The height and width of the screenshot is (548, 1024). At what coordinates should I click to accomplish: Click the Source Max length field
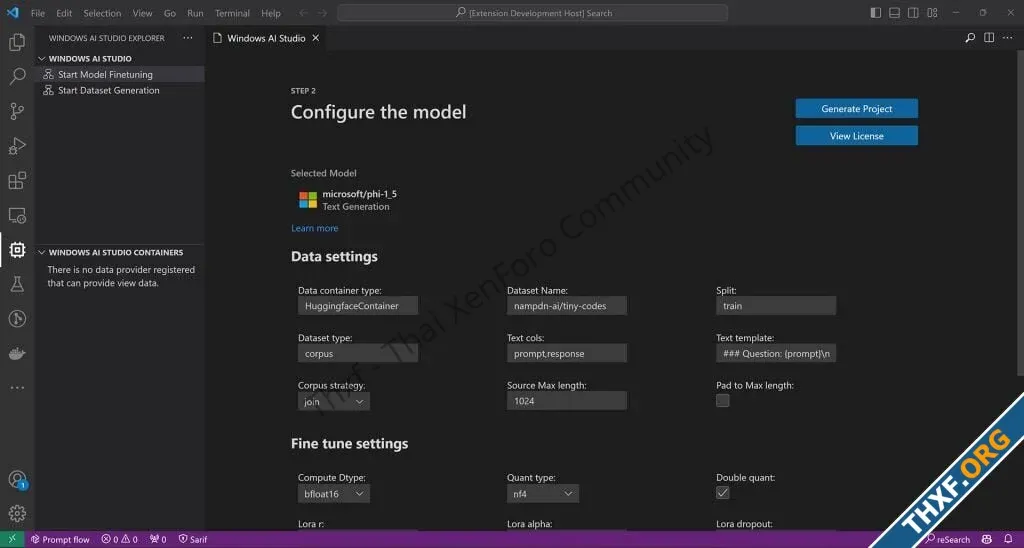(567, 401)
